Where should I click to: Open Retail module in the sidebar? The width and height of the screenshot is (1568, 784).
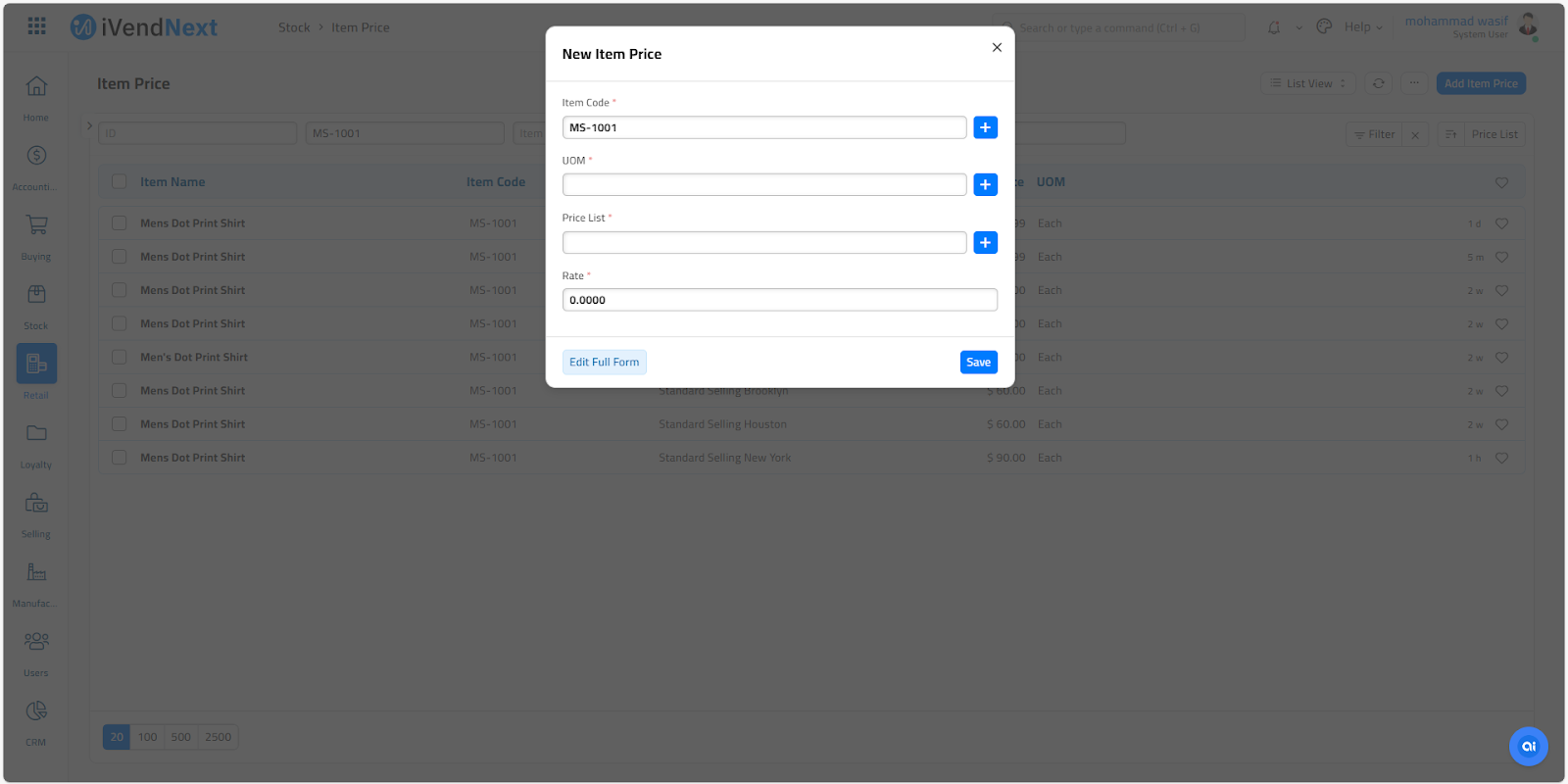(36, 373)
